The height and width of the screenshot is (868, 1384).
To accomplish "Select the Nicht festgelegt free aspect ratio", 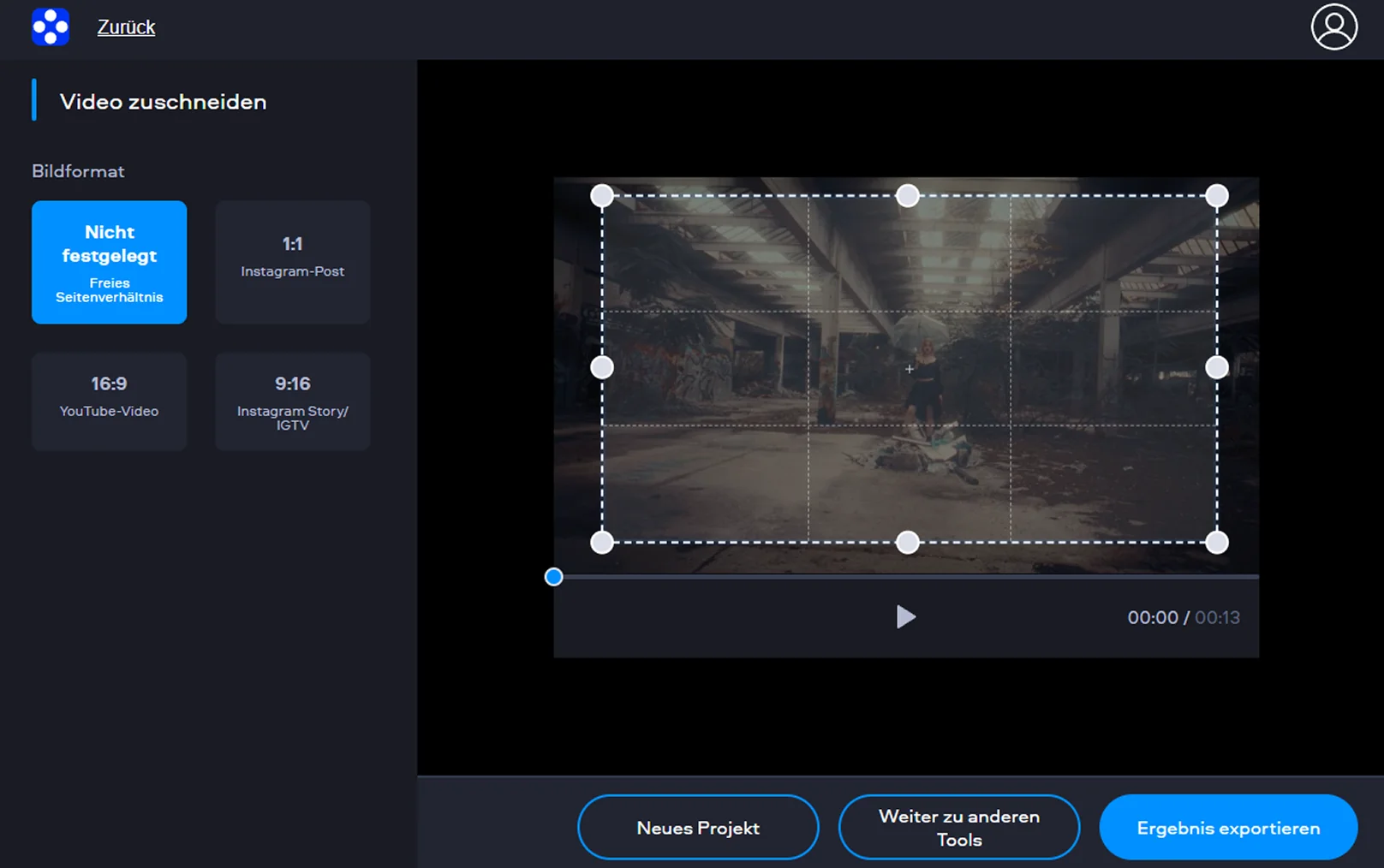I will pyautogui.click(x=110, y=262).
